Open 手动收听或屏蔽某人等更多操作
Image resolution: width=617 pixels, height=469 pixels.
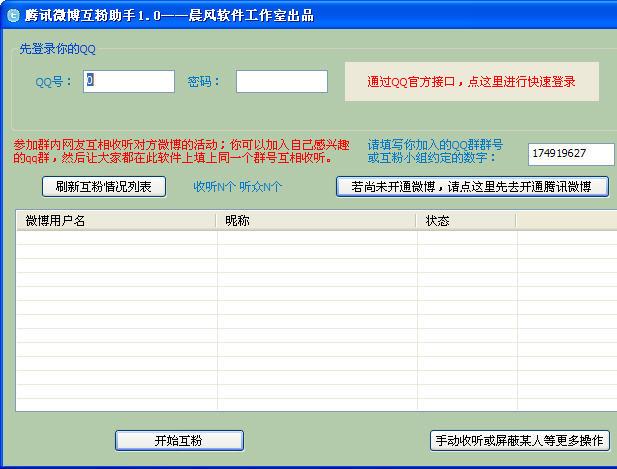tap(518, 440)
